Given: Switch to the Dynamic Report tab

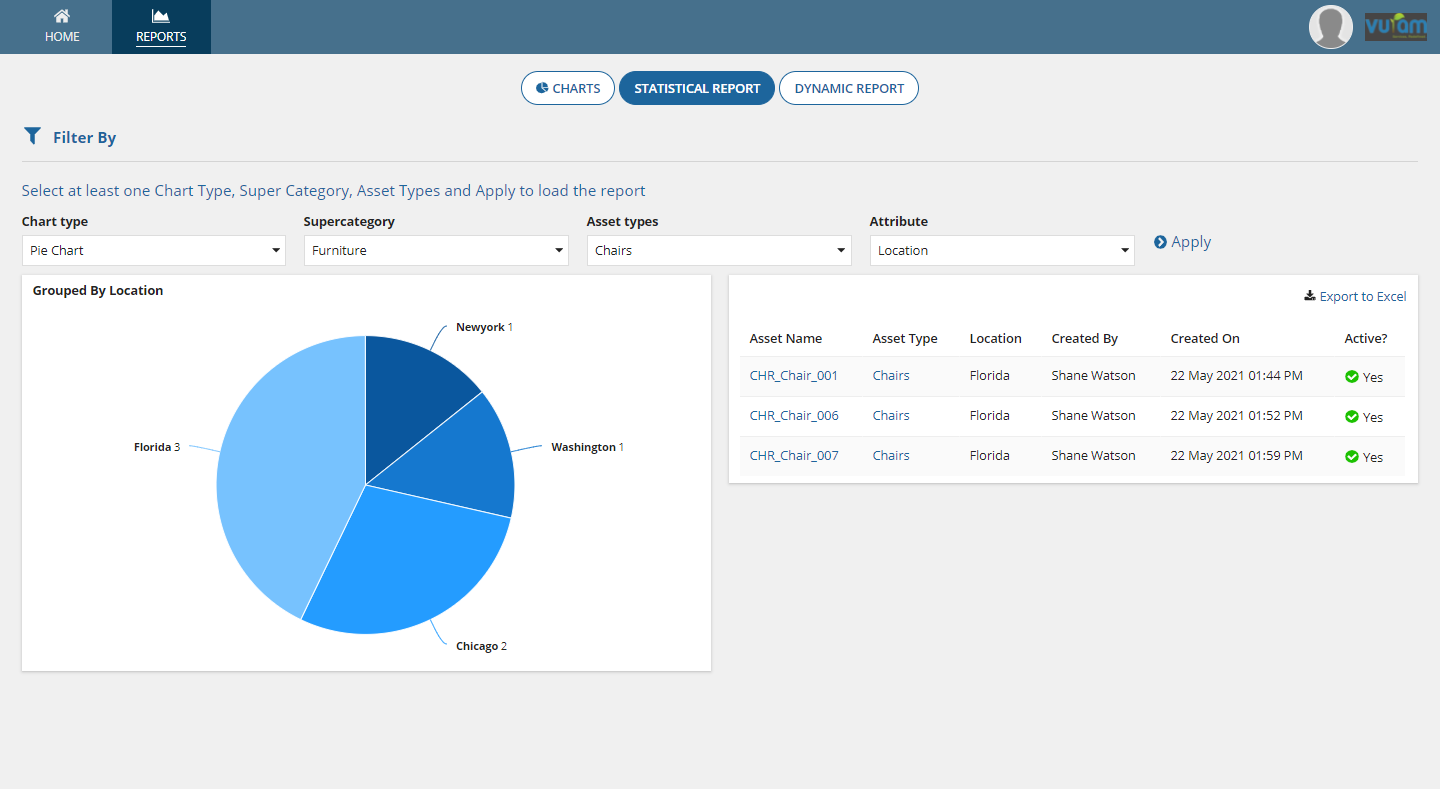Looking at the screenshot, I should pyautogui.click(x=848, y=88).
